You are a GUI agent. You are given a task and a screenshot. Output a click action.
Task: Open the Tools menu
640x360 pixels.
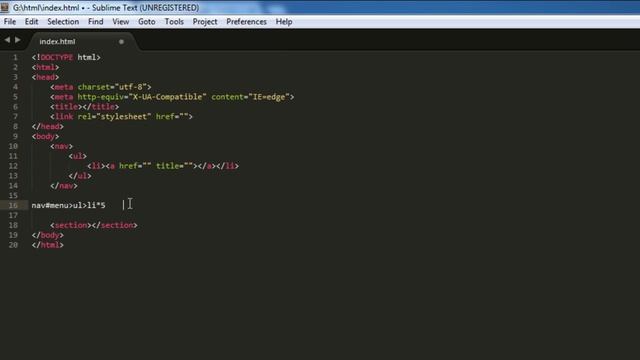[x=174, y=22]
